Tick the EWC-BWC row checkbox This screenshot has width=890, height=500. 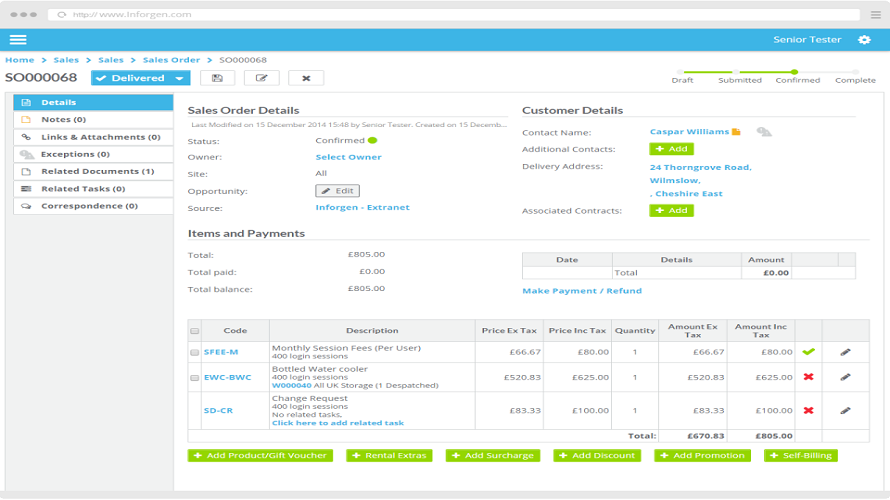pos(195,377)
